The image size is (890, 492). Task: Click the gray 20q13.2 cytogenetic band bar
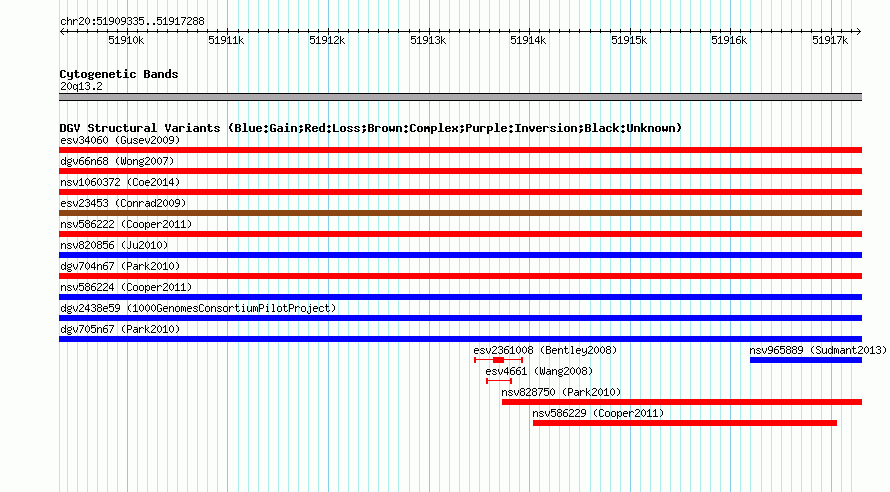coord(460,97)
